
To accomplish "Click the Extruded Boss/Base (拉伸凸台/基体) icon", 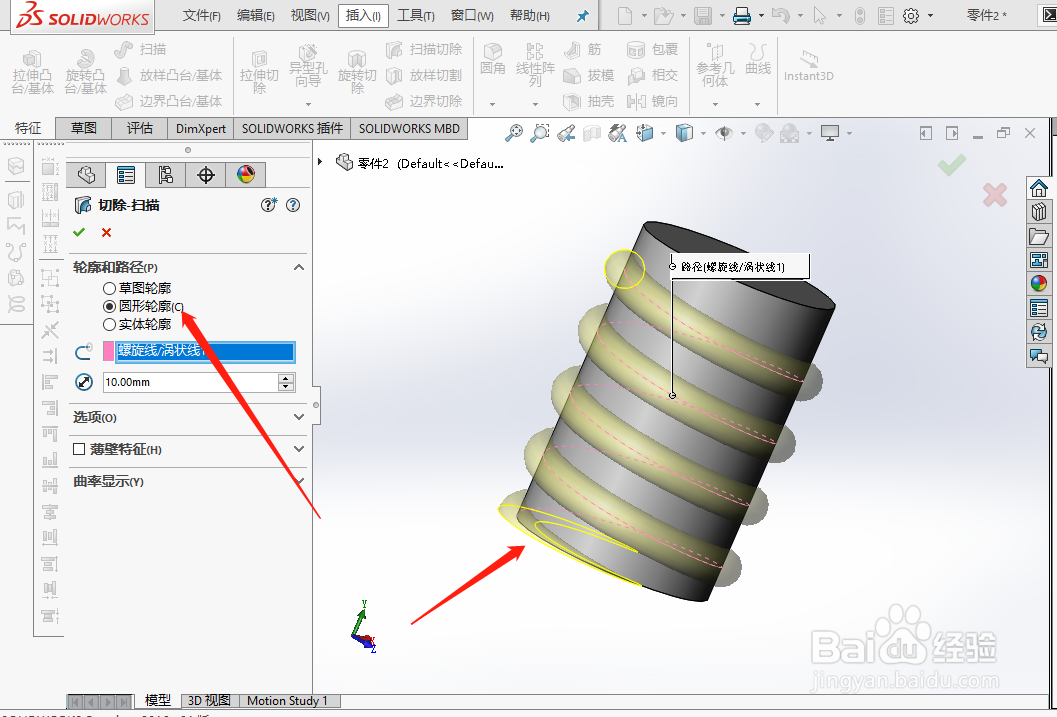I will (32, 72).
